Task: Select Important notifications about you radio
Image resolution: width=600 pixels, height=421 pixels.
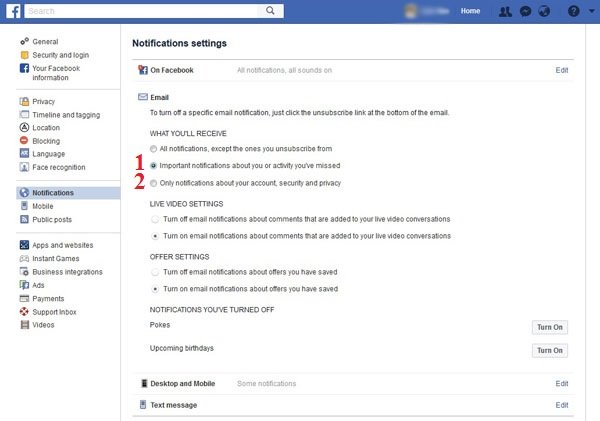Action: 153,166
